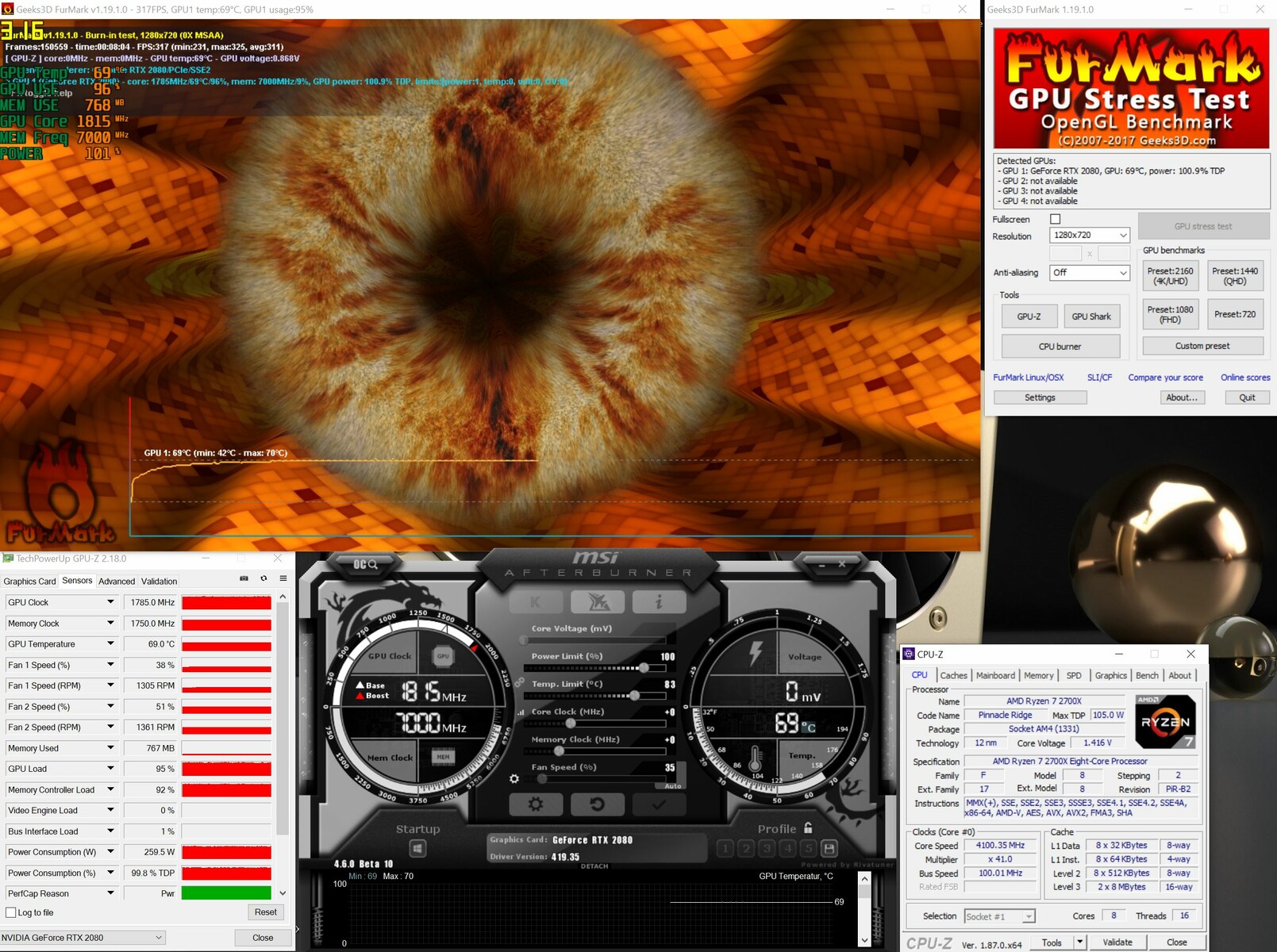1277x952 pixels.
Task: Take GPU-Z screenshot with camera icon
Action: tap(244, 579)
